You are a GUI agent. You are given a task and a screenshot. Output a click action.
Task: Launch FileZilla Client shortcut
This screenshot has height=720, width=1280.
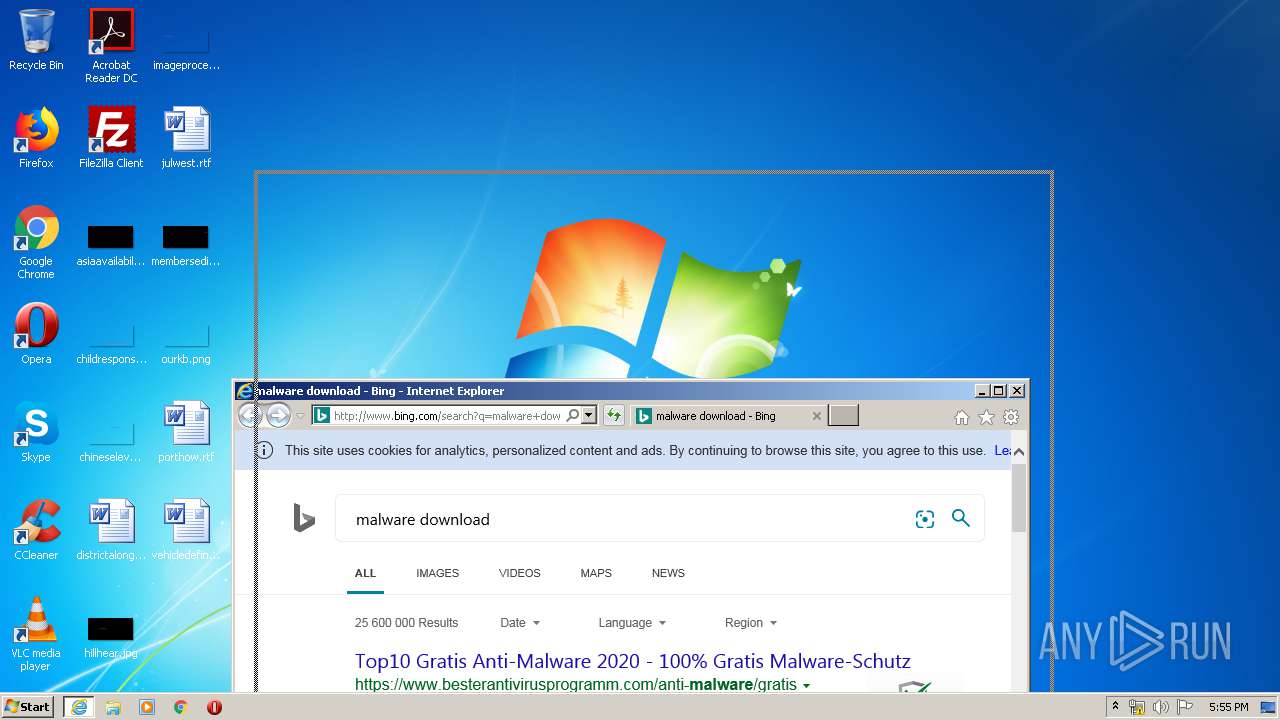coord(111,138)
